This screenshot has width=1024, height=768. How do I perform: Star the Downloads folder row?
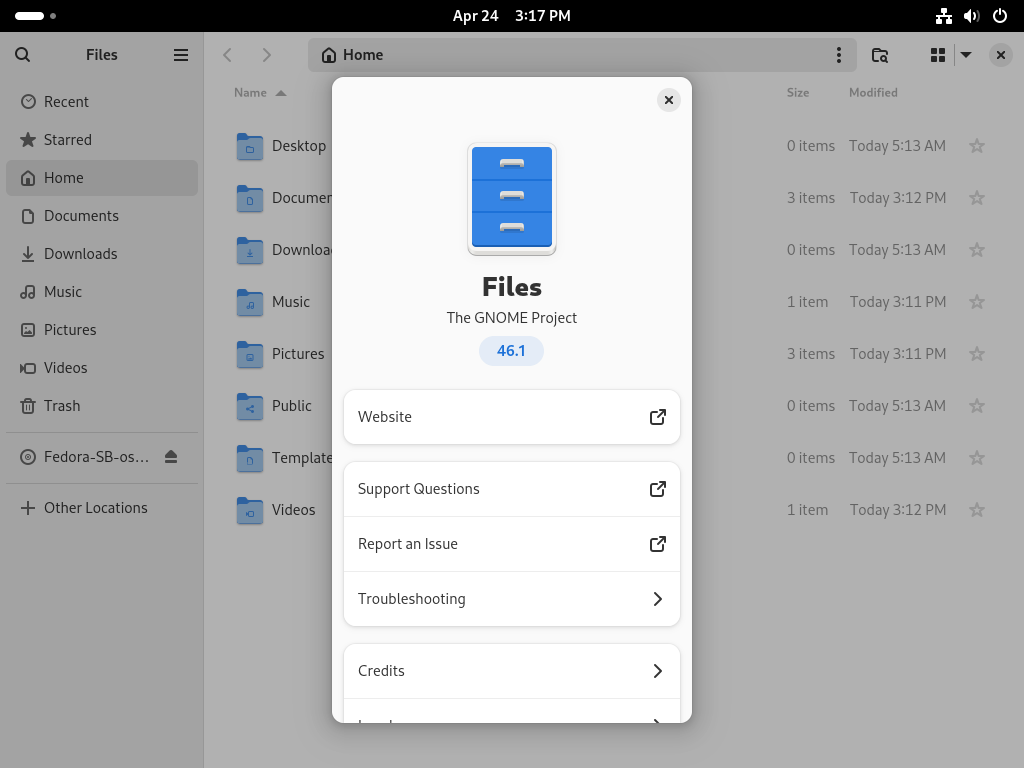pos(977,249)
